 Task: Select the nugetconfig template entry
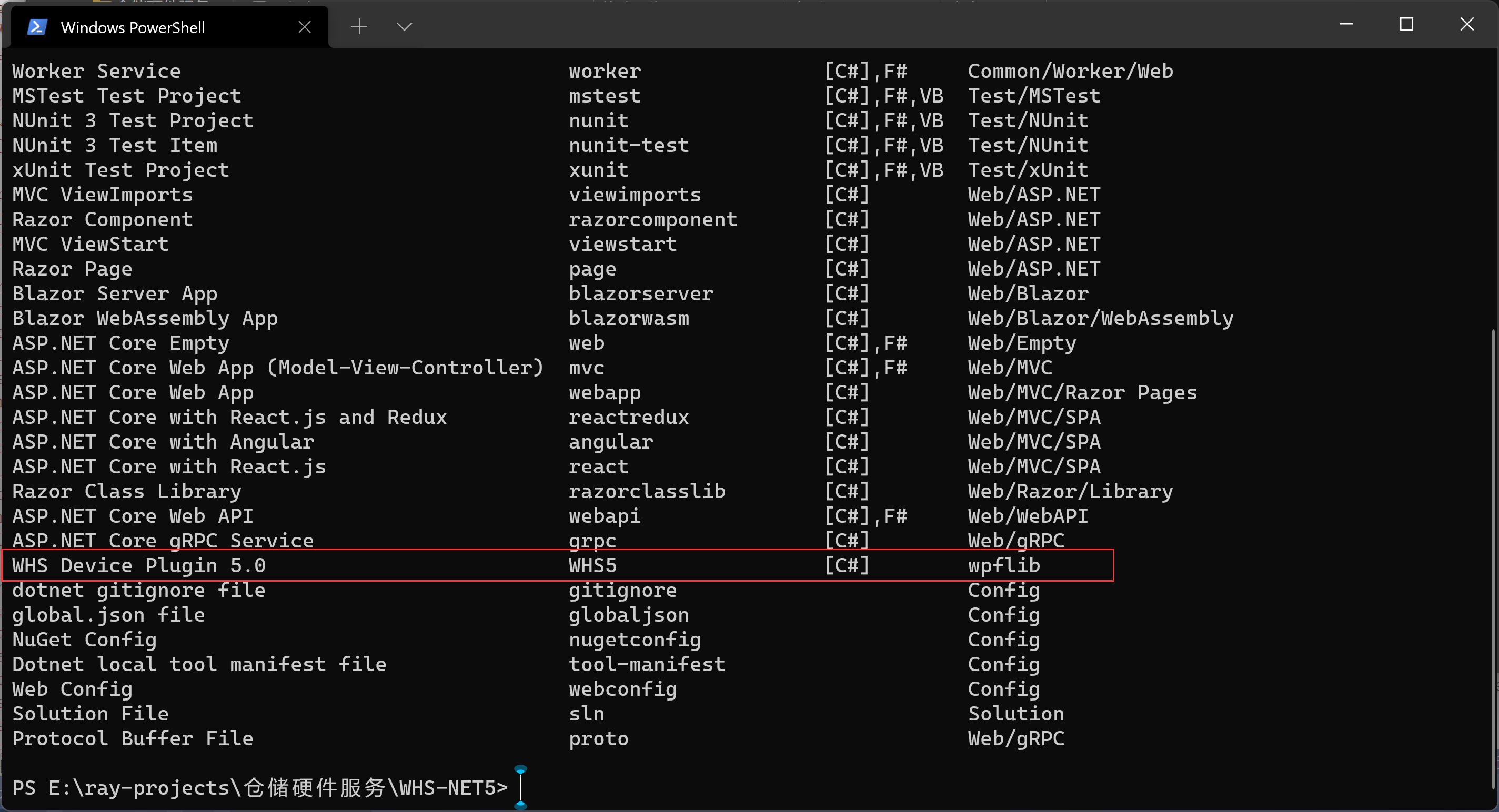click(x=623, y=639)
